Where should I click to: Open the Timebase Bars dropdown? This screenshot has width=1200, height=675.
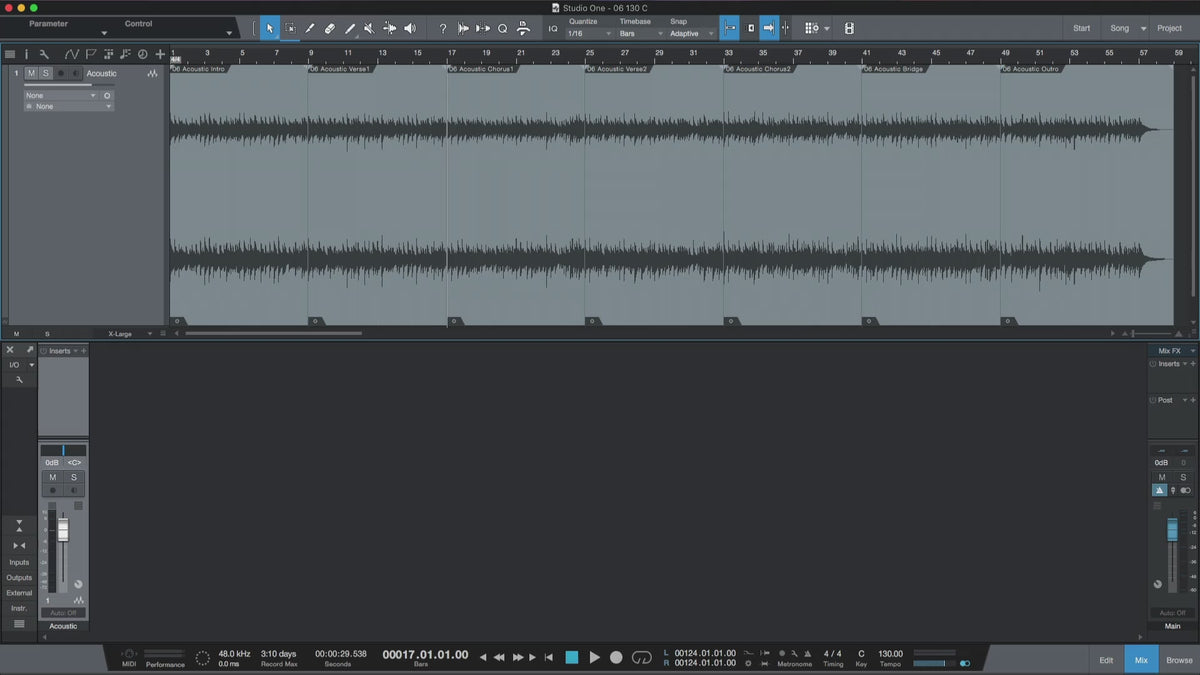(x=640, y=34)
